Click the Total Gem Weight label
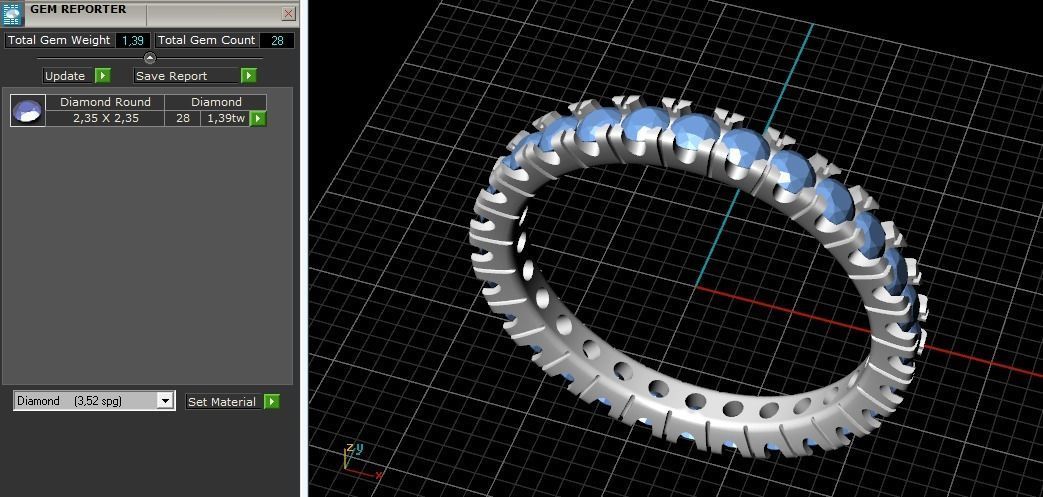Viewport: 1043px width, 497px height. (x=59, y=40)
